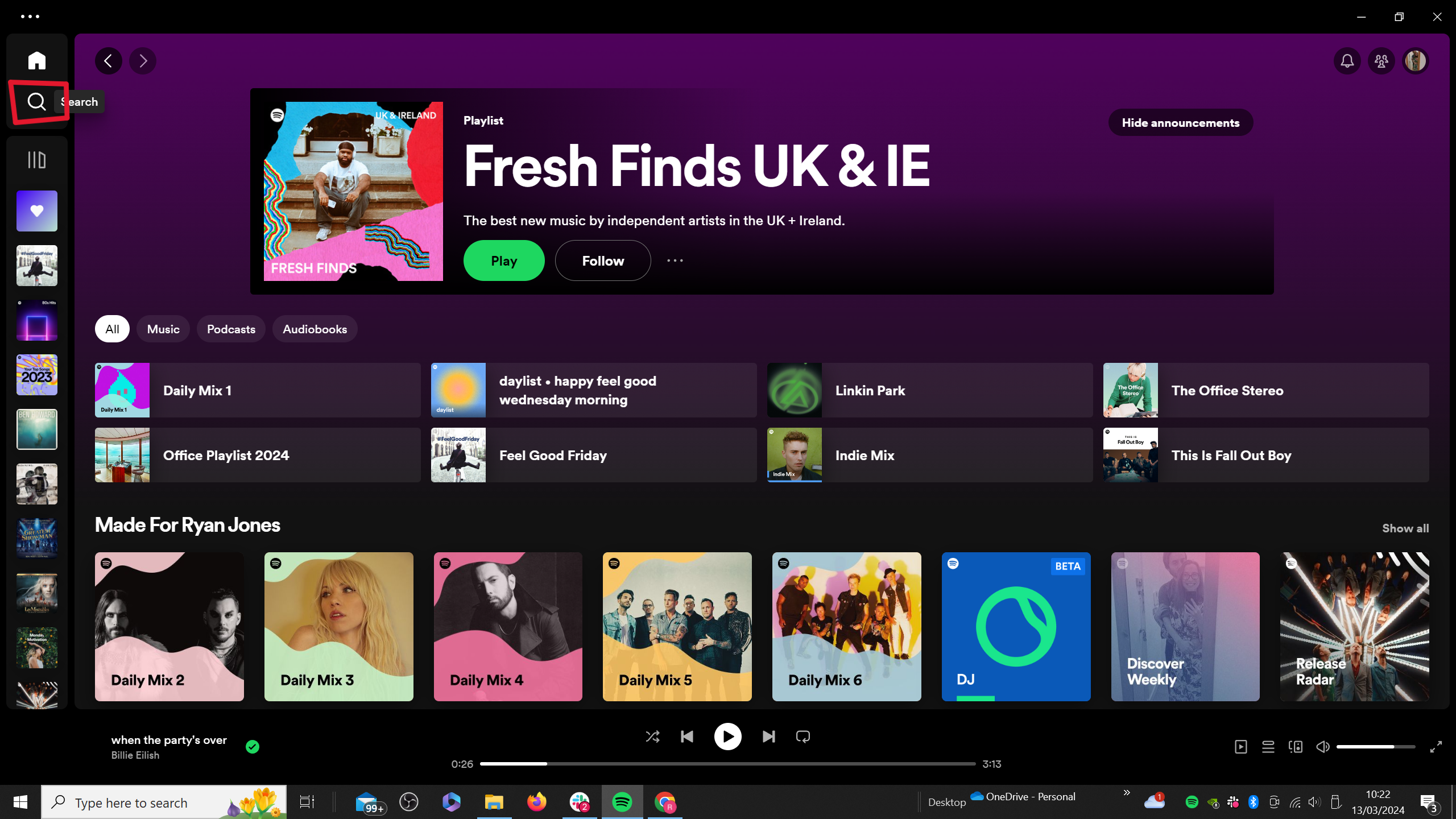Image resolution: width=1456 pixels, height=819 pixels.
Task: Open Office Playlist 2024 shortcut
Action: pos(258,455)
